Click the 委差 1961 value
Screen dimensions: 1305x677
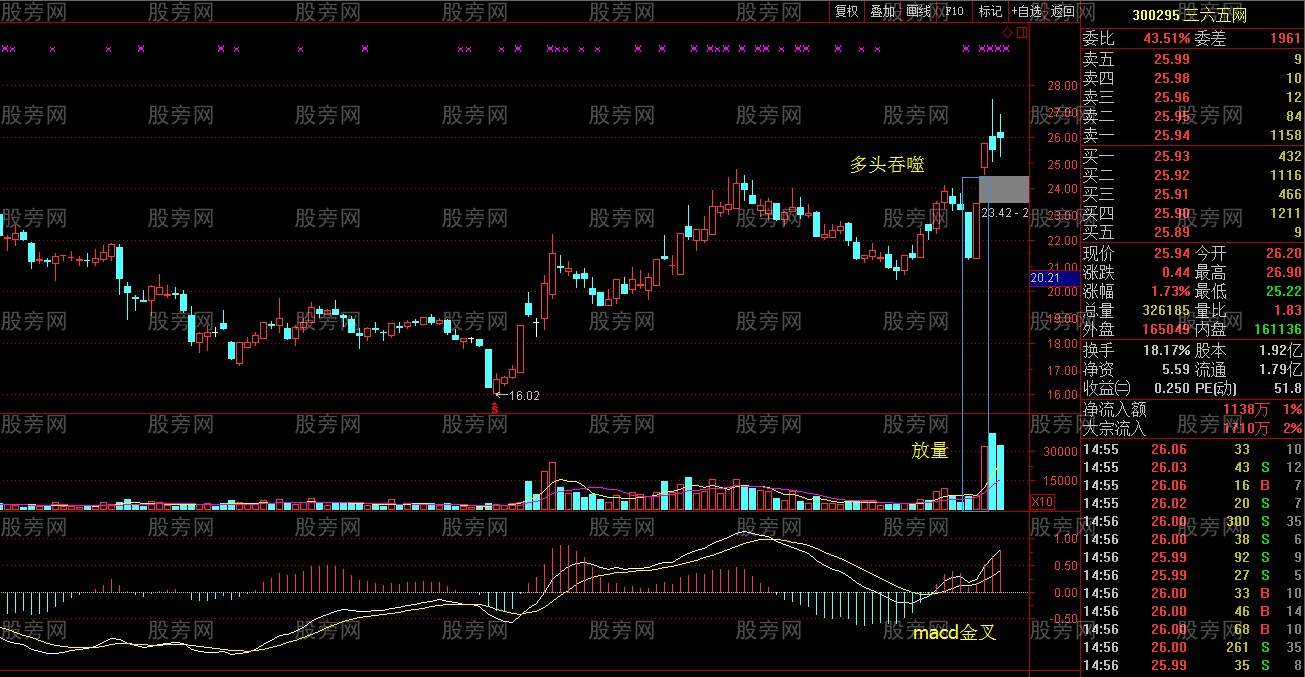[x=1286, y=39]
